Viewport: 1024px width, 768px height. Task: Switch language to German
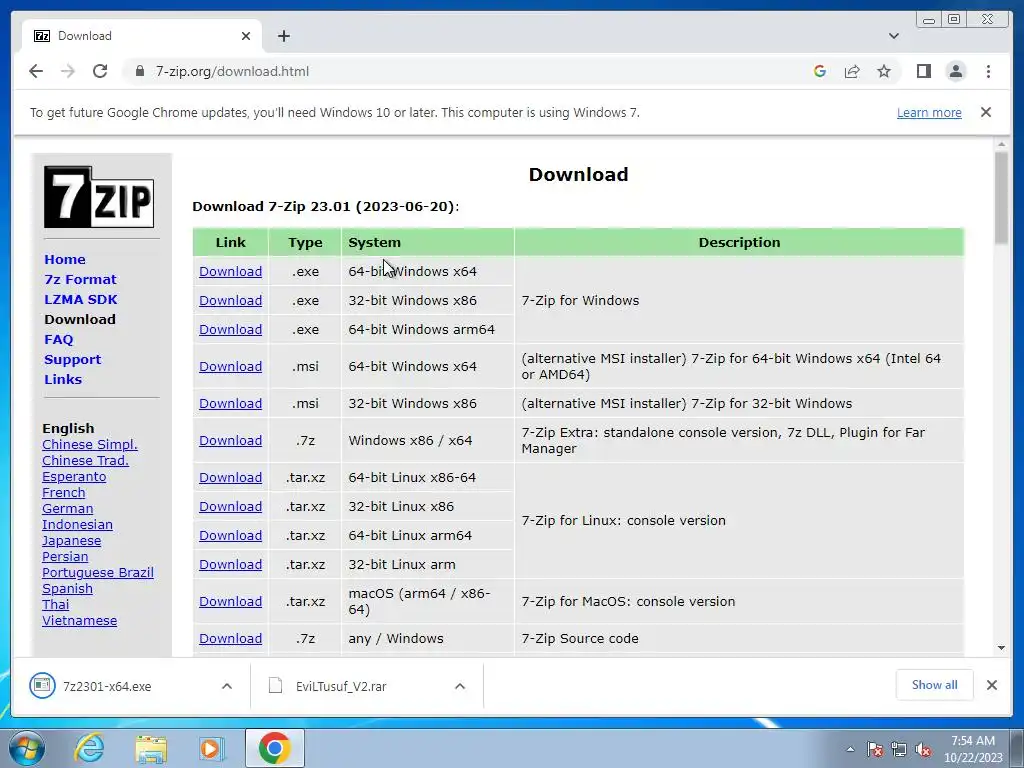click(x=67, y=508)
